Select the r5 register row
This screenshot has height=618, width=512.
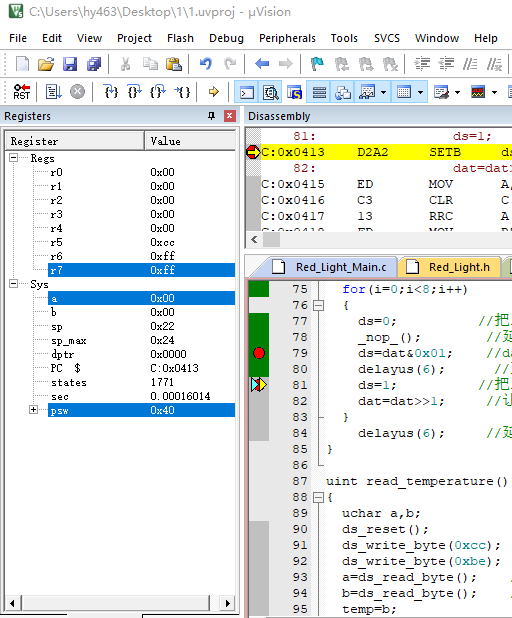(x=141, y=242)
